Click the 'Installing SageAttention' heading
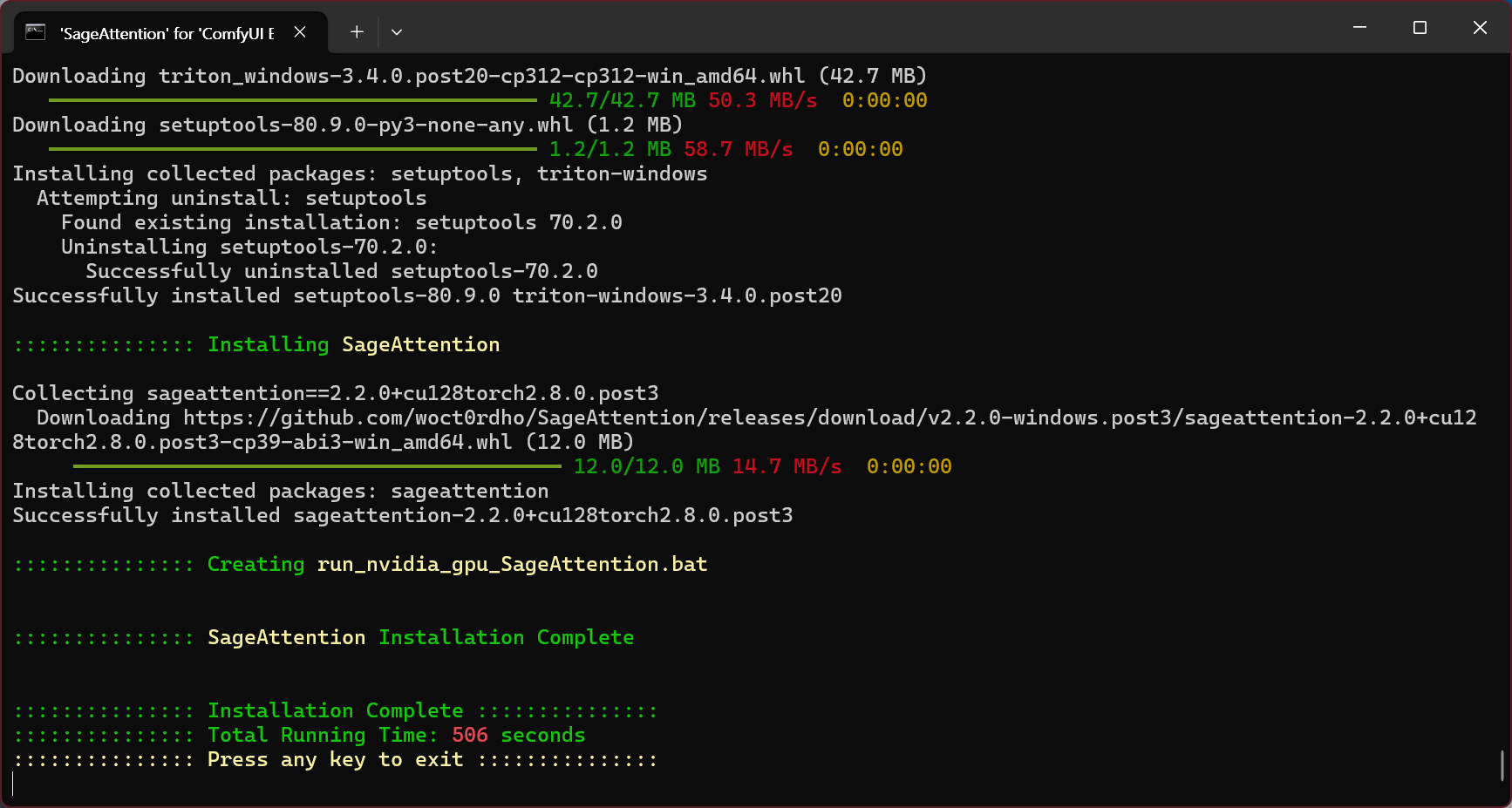The image size is (1512, 808). click(353, 344)
